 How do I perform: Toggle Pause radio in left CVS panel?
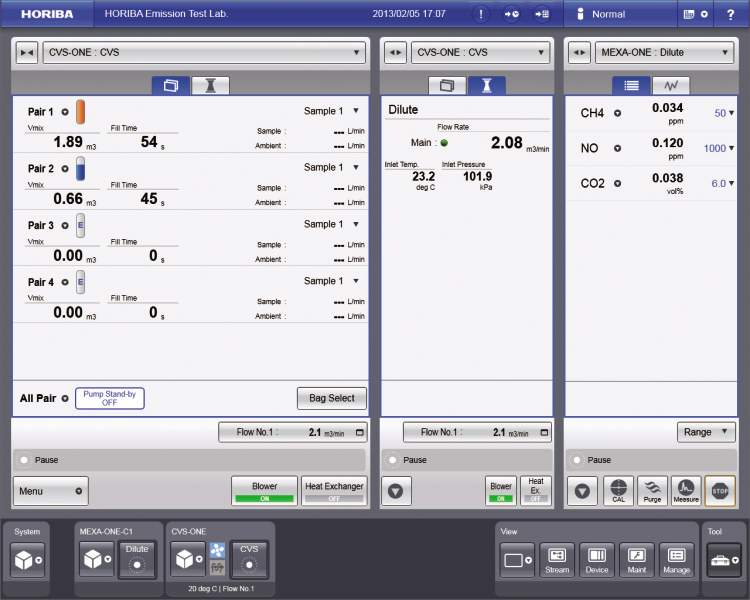(24, 460)
